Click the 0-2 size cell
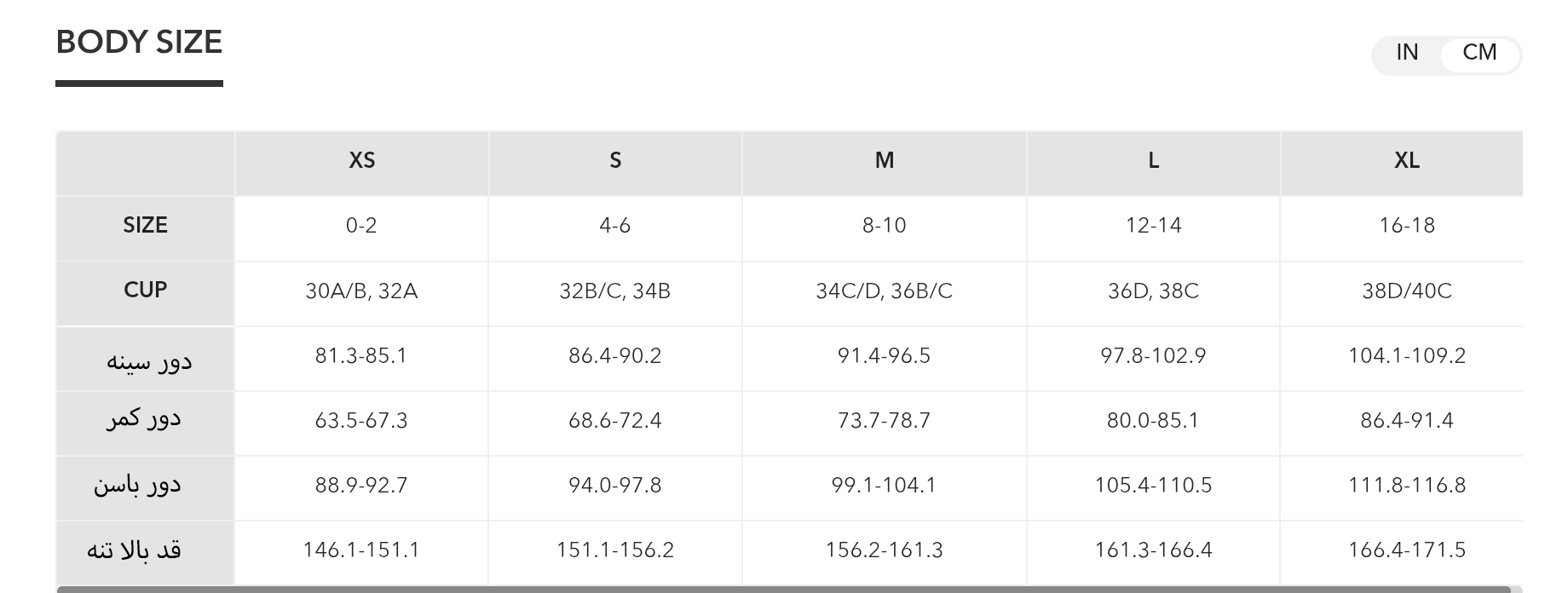Image resolution: width=1568 pixels, height=593 pixels. pos(361,226)
